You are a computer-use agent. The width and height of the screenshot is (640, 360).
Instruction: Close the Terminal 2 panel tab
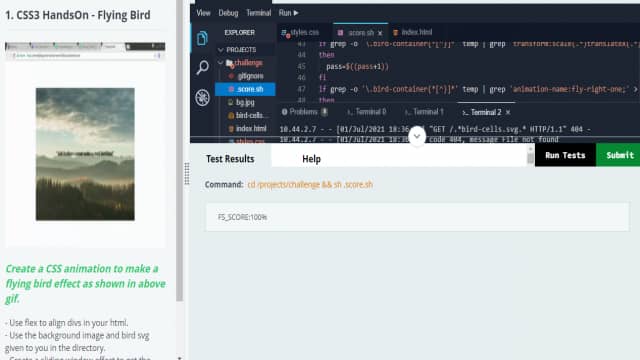(x=508, y=112)
